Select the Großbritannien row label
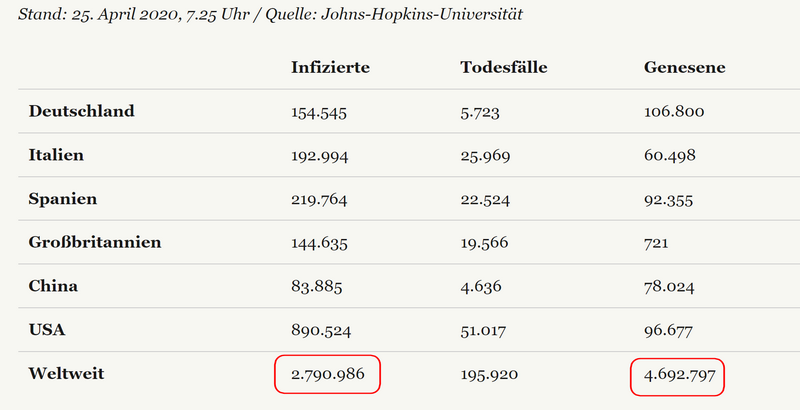Image resolution: width=800 pixels, height=410 pixels. (x=95, y=242)
